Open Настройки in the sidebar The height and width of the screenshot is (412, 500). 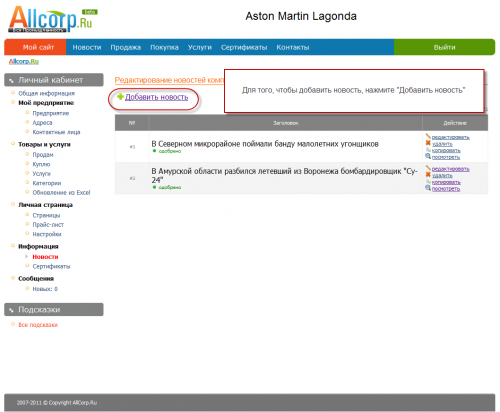pyautogui.click(x=47, y=234)
